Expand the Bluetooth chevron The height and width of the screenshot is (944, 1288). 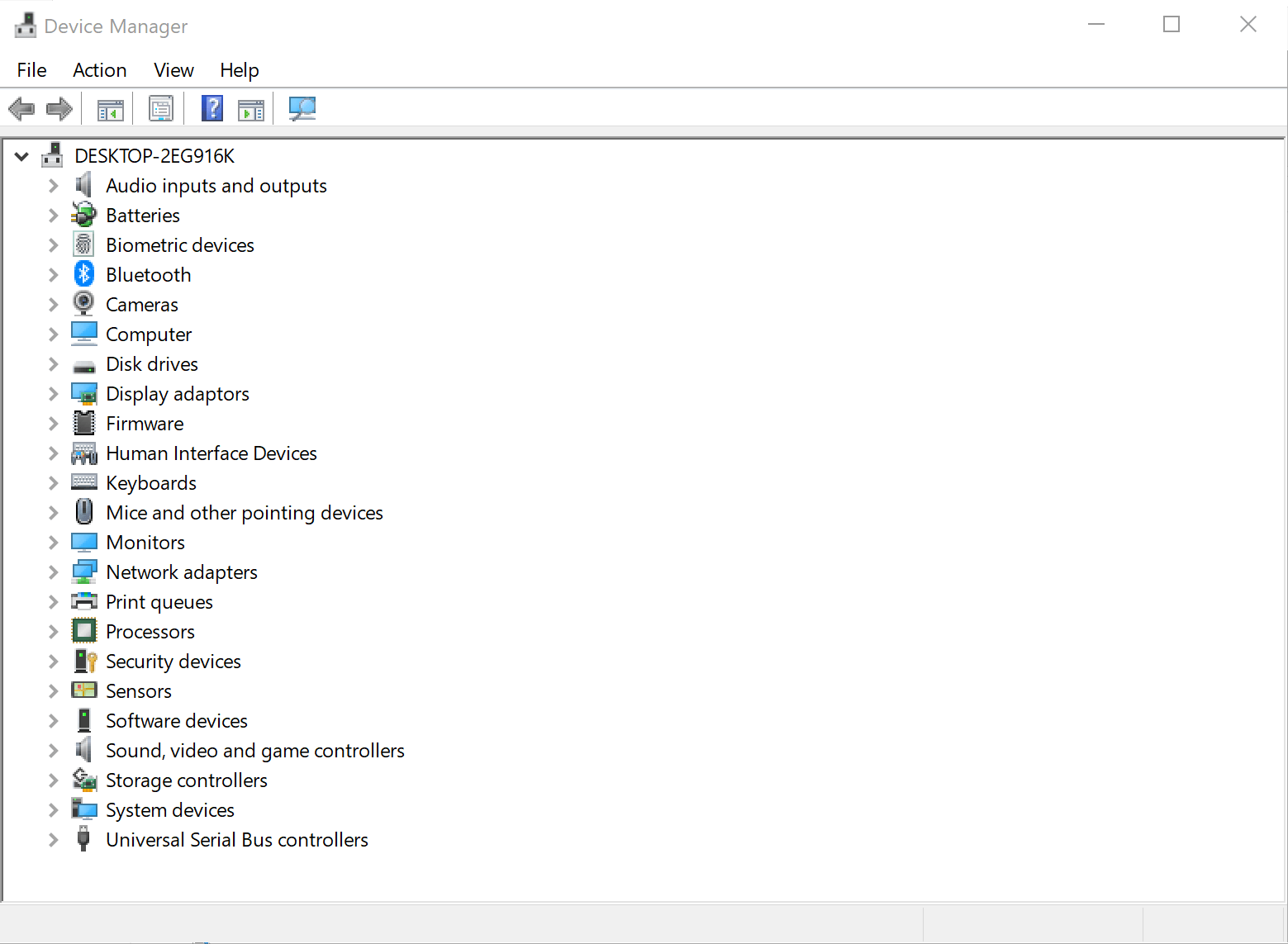click(54, 275)
